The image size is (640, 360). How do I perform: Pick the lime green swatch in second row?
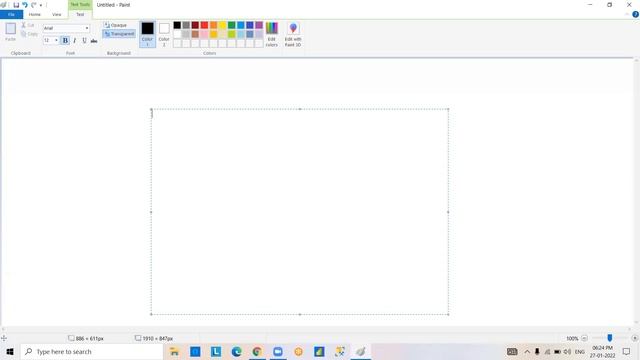[231, 34]
